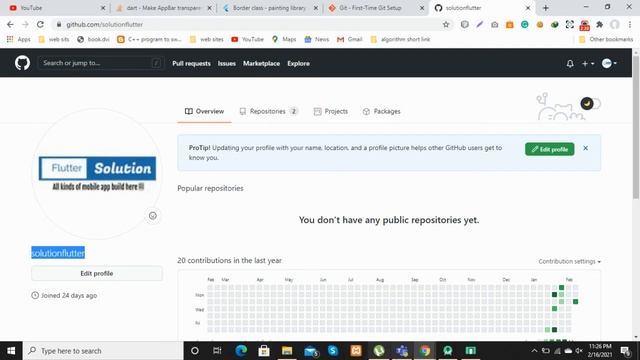Open the Projects tab
Viewport: 640px width, 360px height.
(x=331, y=111)
